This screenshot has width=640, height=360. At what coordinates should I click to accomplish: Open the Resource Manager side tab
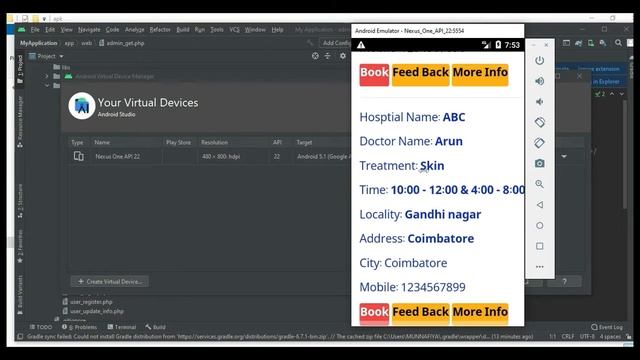point(20,122)
